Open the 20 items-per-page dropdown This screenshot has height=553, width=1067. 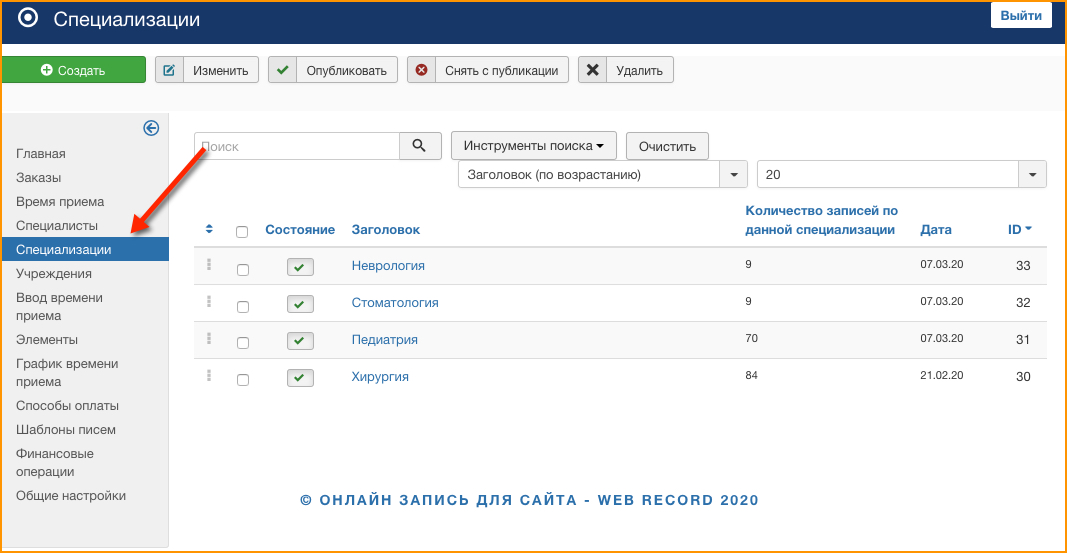click(902, 175)
